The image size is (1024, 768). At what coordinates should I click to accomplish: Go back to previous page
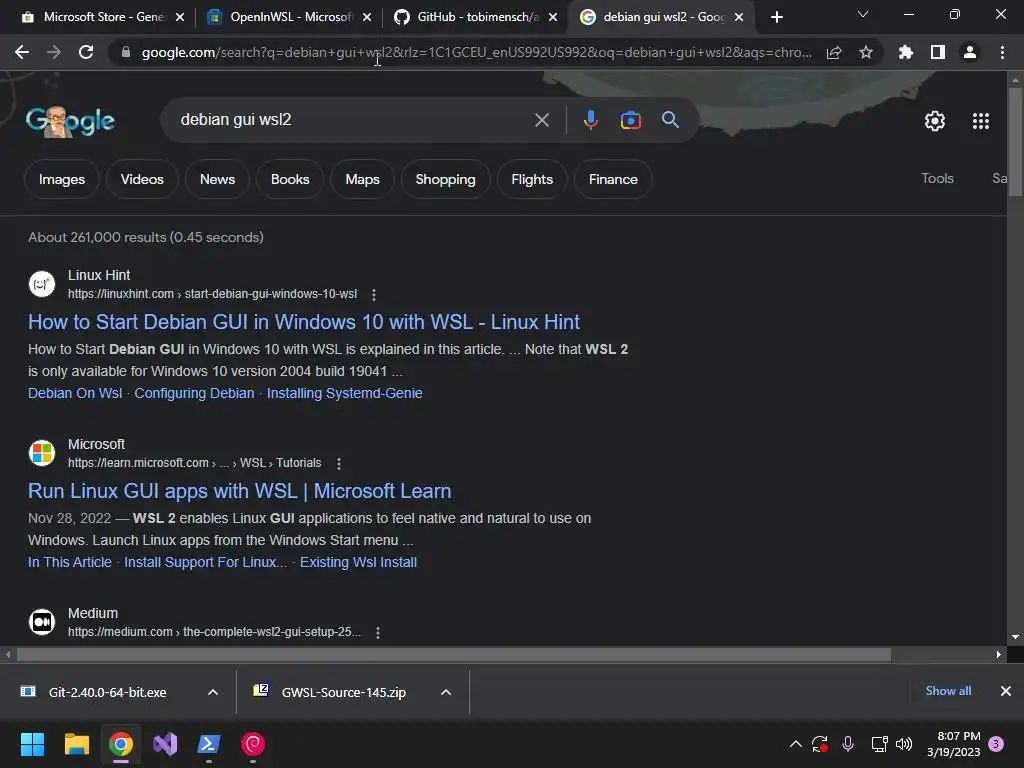point(22,52)
